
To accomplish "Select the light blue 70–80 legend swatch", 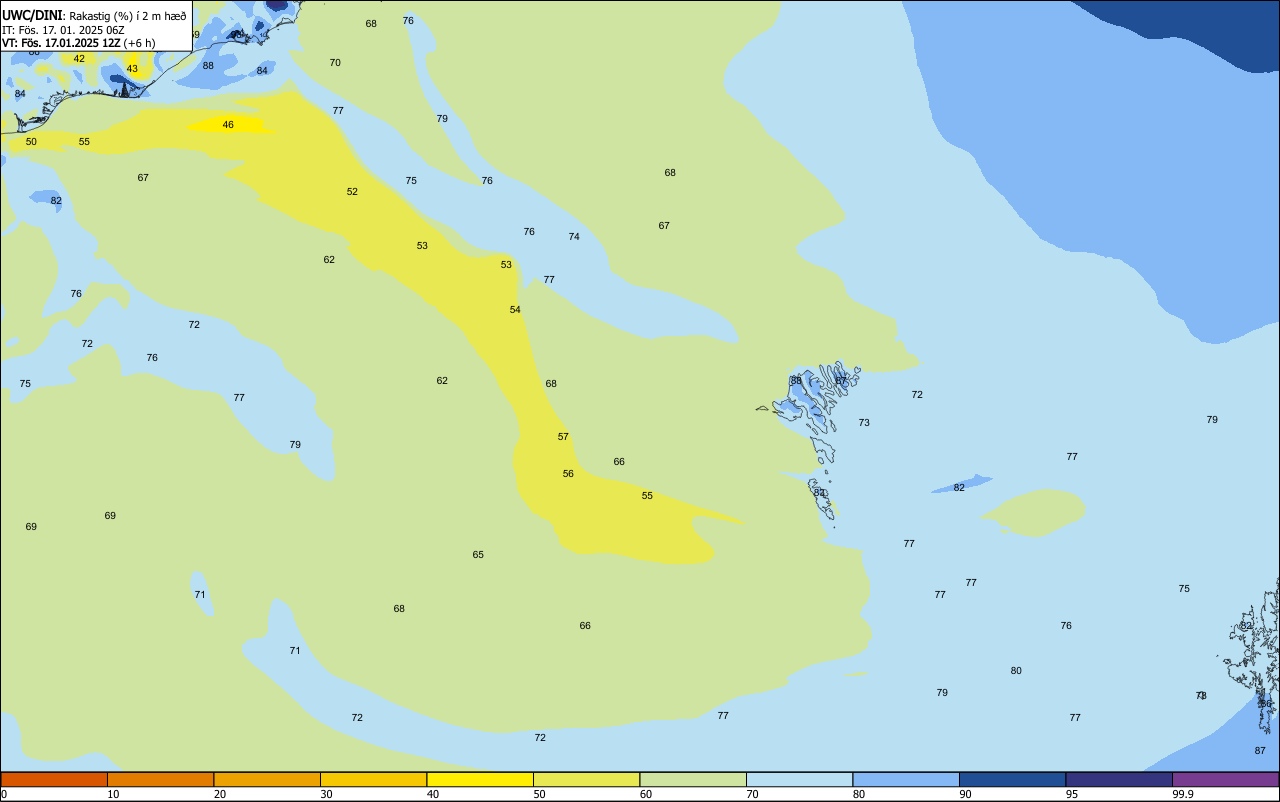I will pos(799,779).
